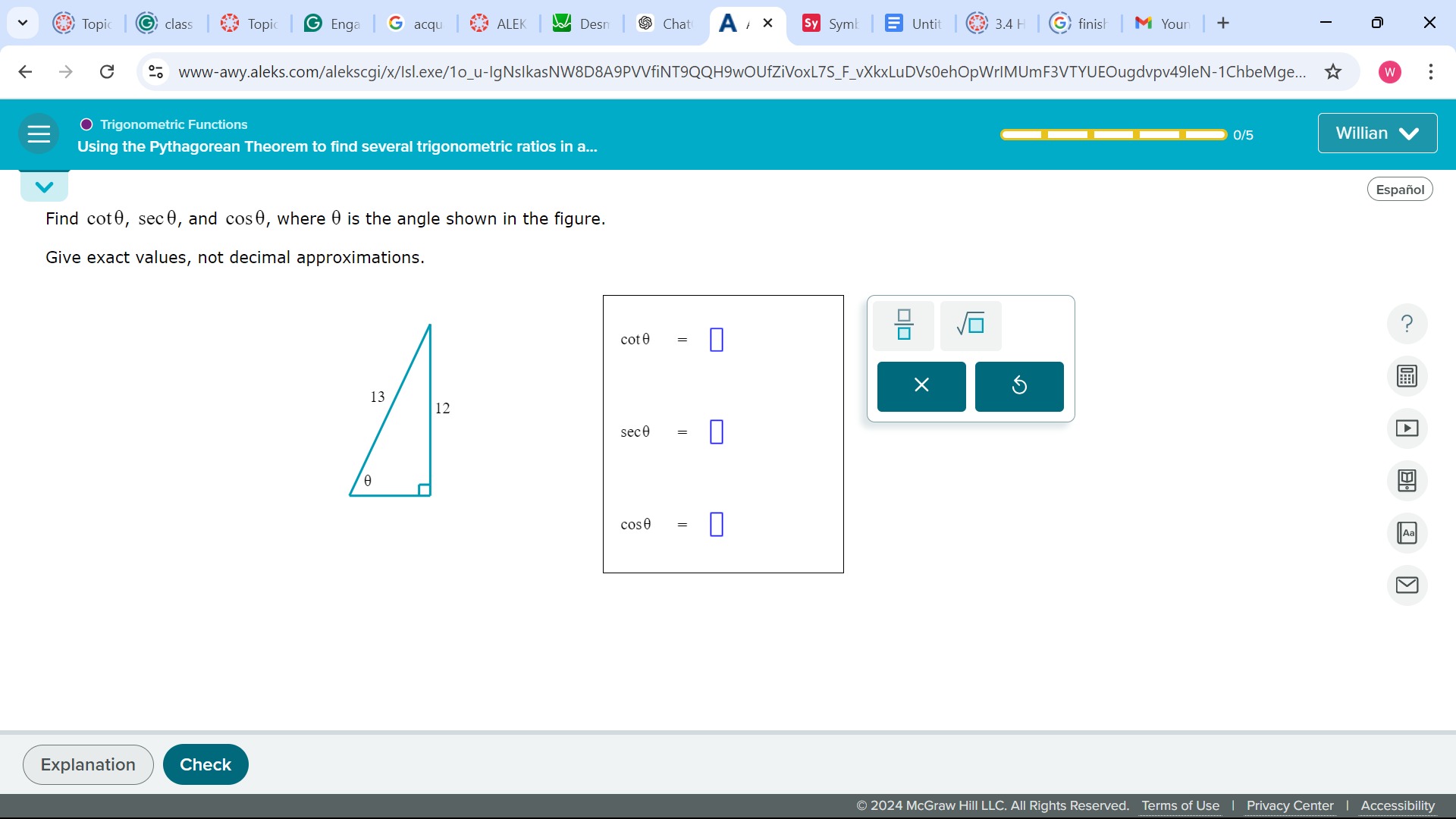The height and width of the screenshot is (819, 1456).
Task: Switch language with the Español button
Action: (1400, 190)
